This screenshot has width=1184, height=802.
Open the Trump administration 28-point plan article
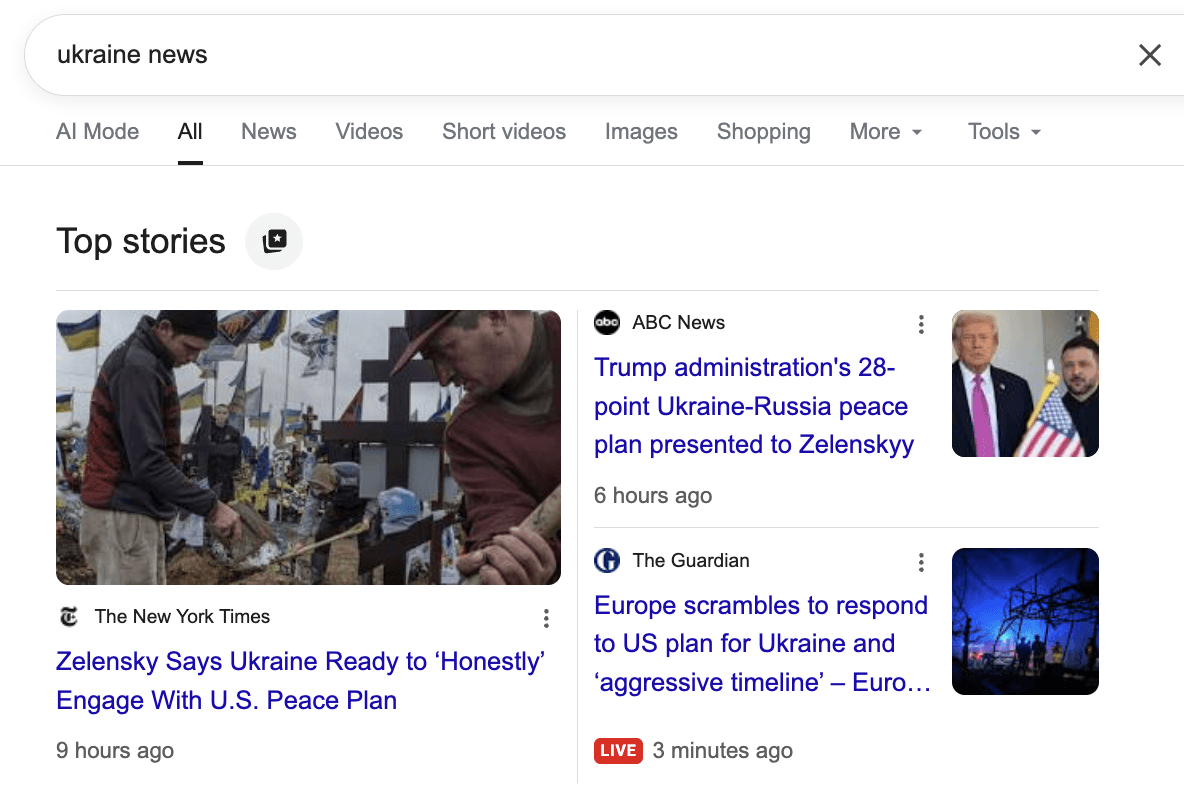coord(754,406)
